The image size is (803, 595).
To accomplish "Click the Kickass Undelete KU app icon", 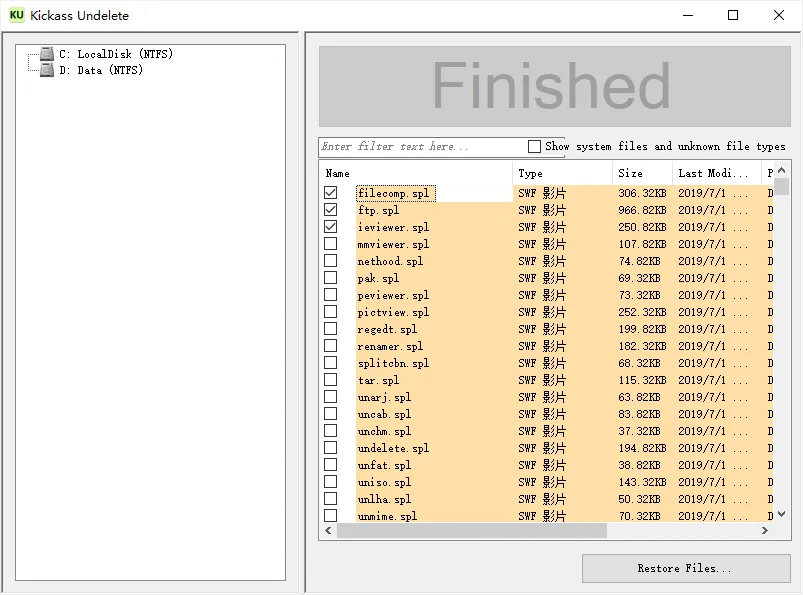I will coord(16,15).
